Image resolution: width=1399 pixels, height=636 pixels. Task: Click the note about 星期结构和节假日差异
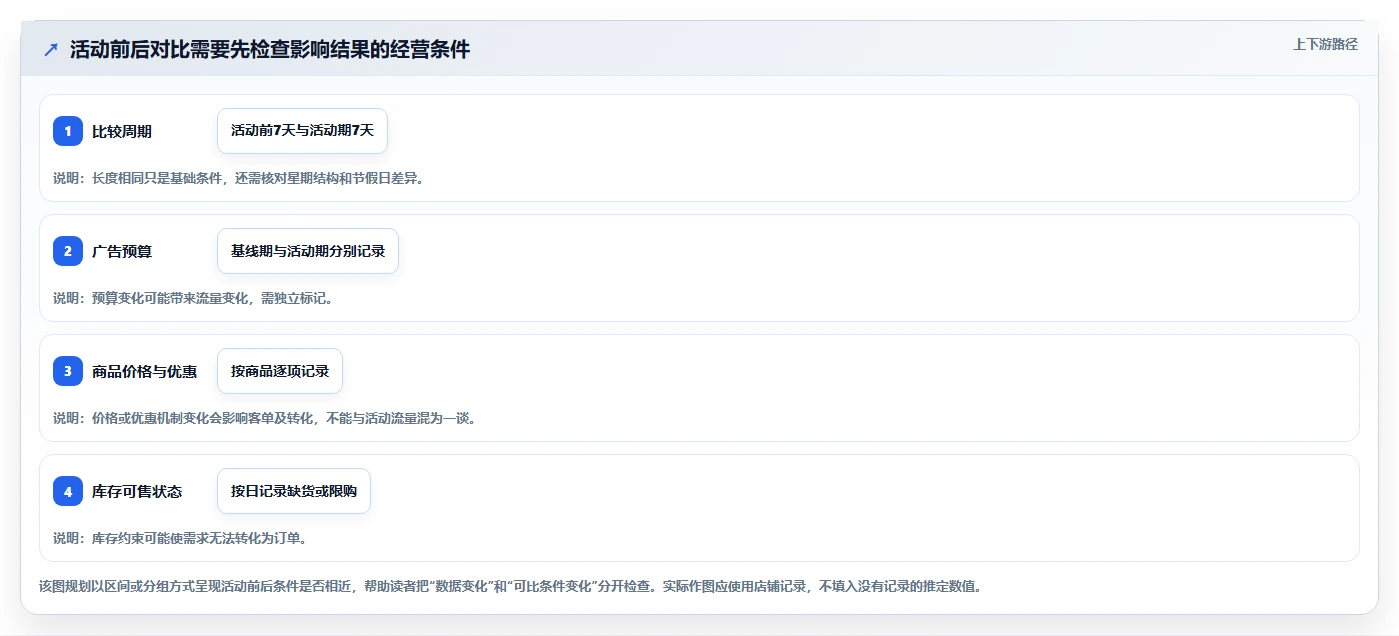point(239,178)
